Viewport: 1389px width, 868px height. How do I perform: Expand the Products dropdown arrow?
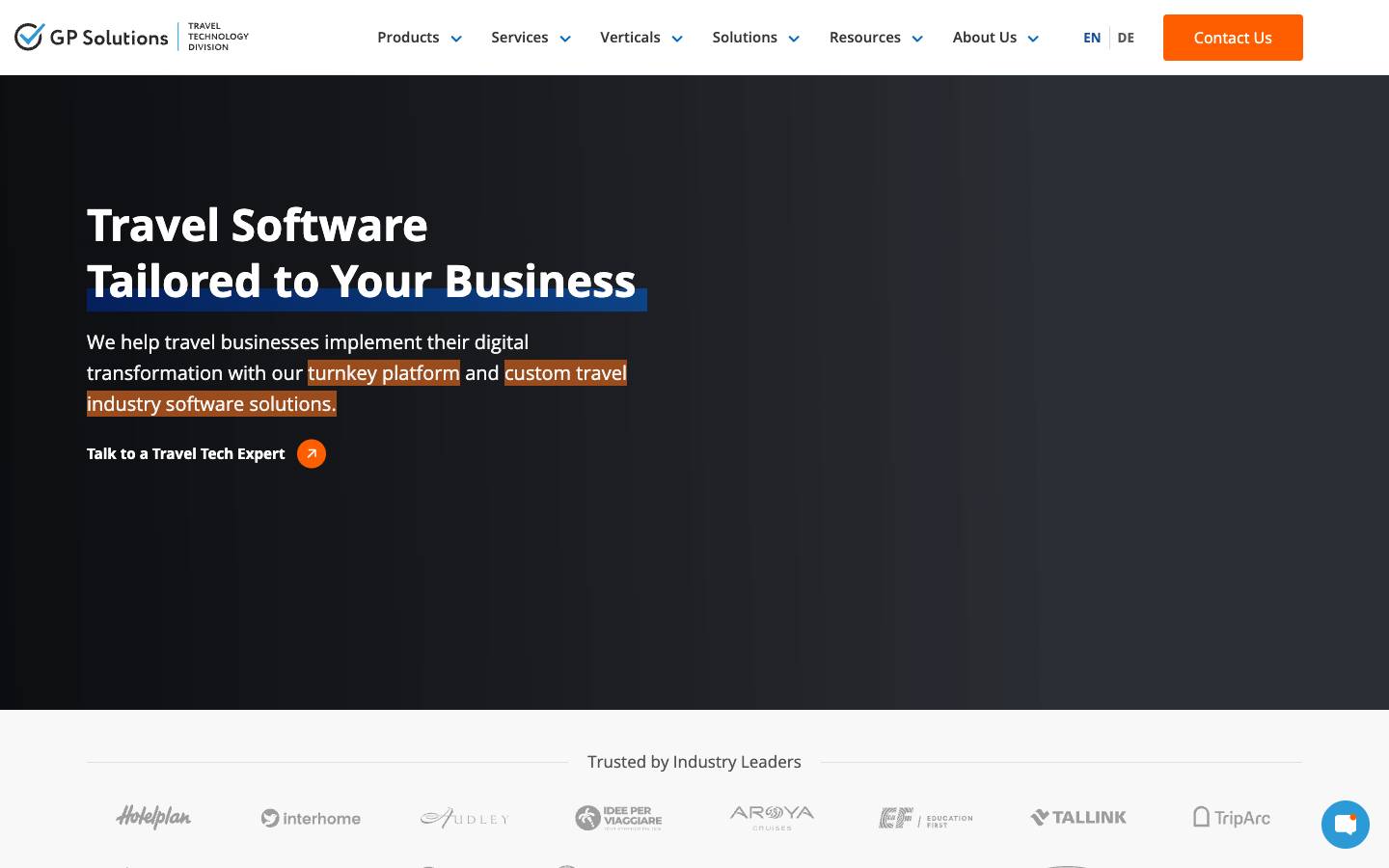click(x=456, y=39)
